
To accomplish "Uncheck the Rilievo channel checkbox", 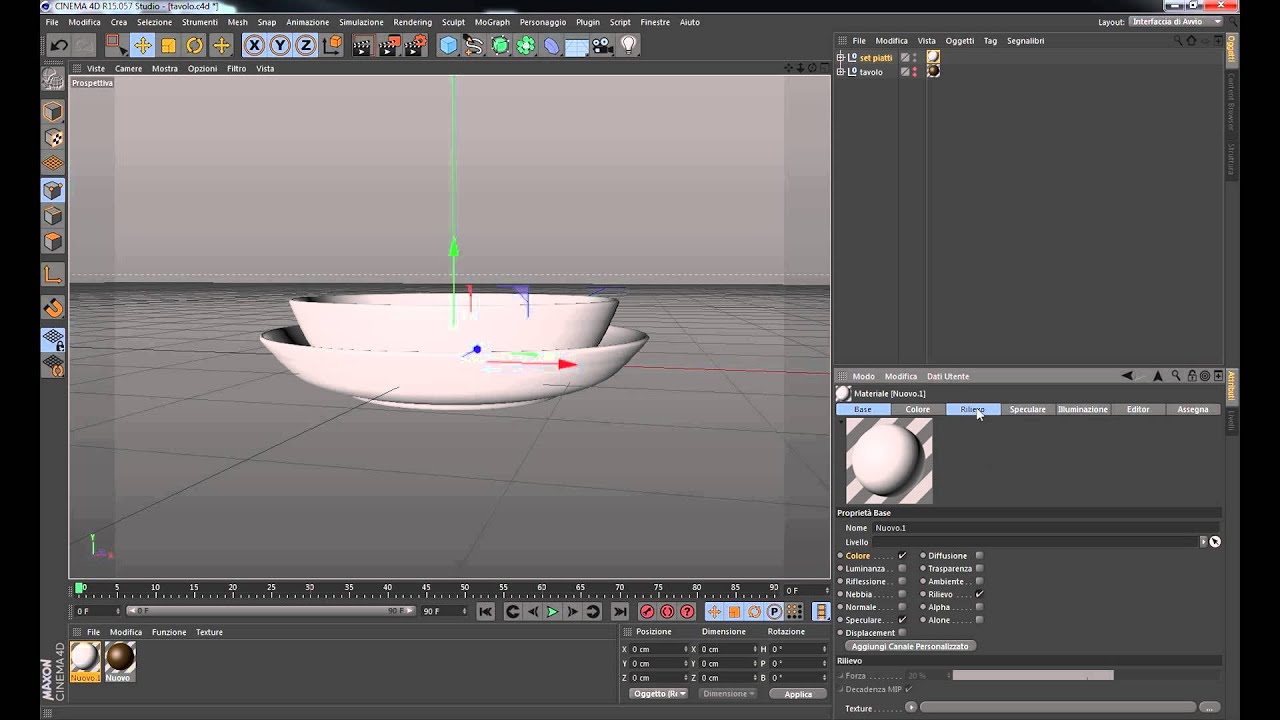I will click(x=979, y=594).
